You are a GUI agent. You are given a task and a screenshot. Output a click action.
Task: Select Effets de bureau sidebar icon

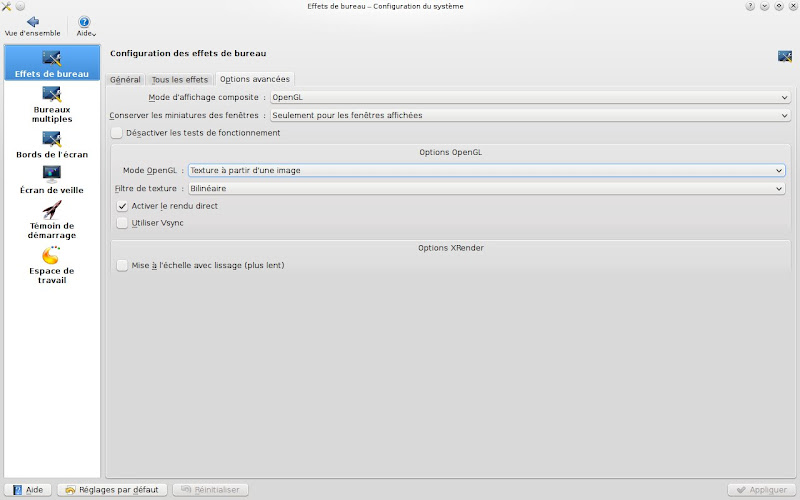click(52, 63)
